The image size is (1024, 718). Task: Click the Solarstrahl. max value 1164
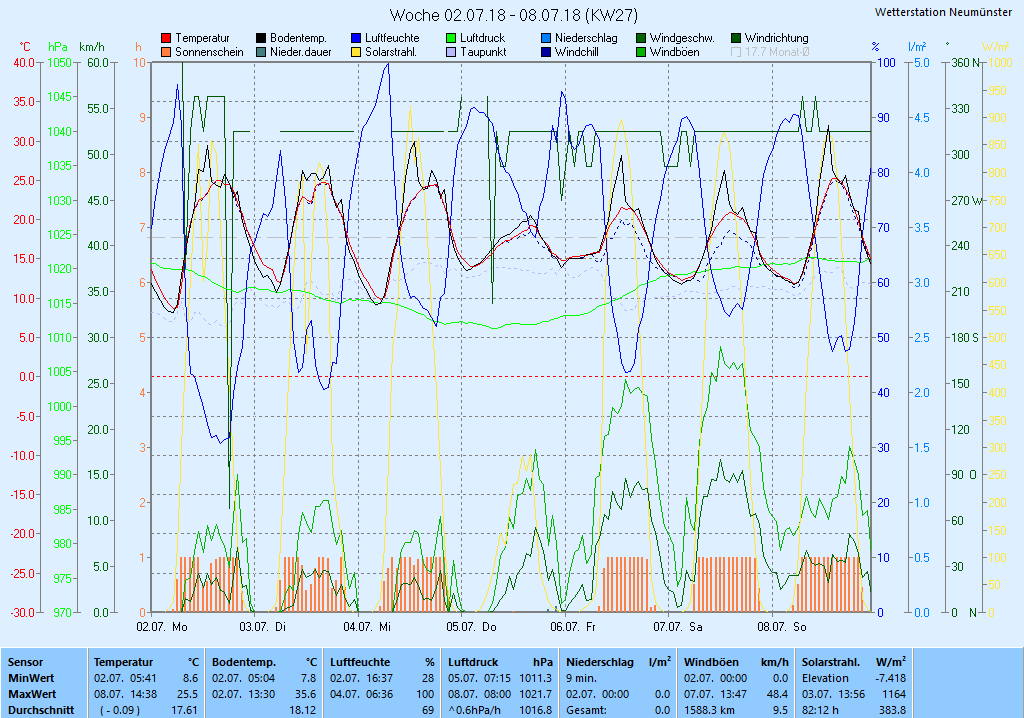tap(894, 694)
